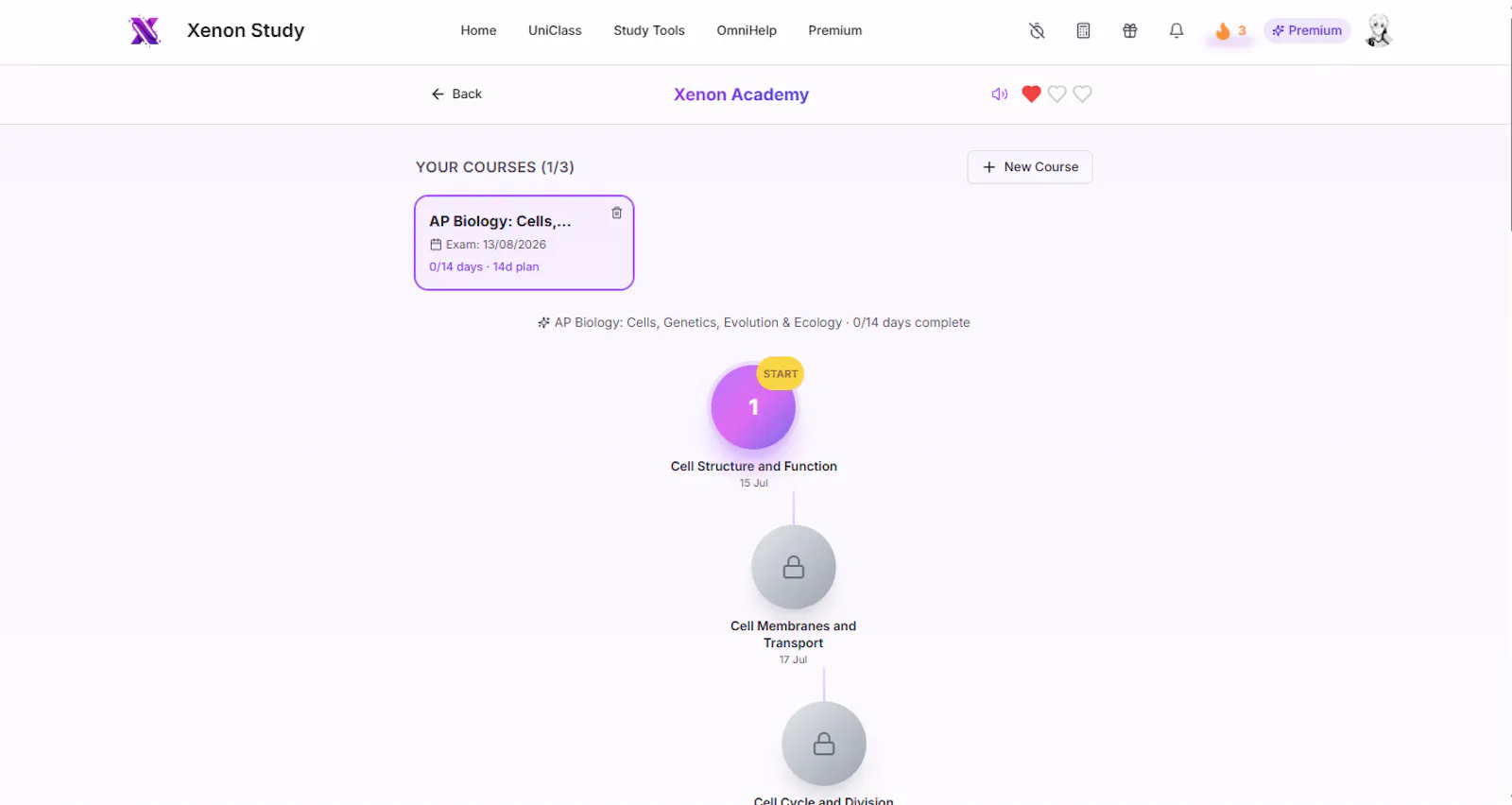Click the Xenon Academy heading

pos(741,94)
